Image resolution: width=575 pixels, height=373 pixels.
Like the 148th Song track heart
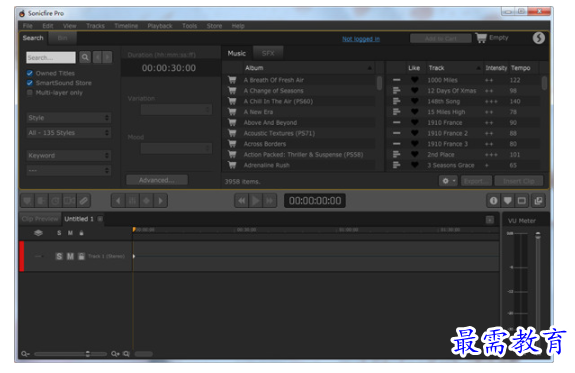[x=415, y=101]
